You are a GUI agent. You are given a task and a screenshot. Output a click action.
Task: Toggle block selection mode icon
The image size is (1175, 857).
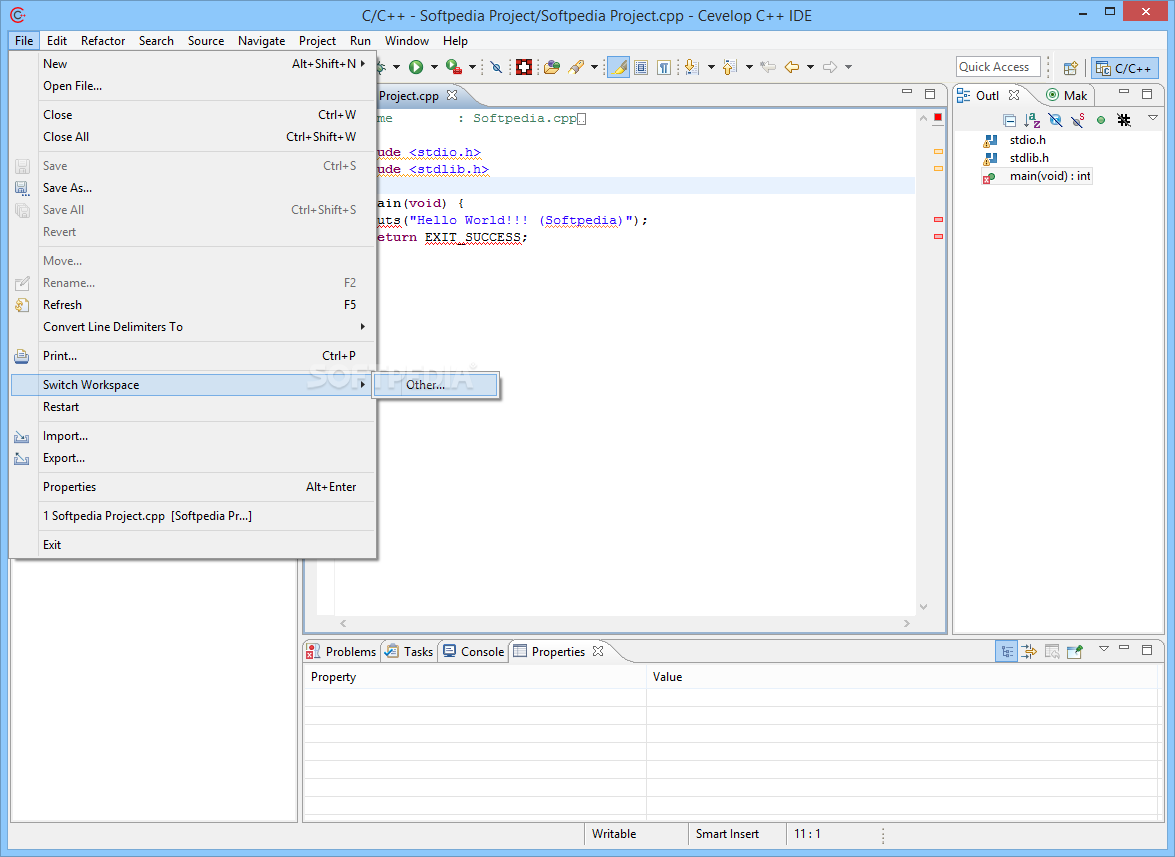[641, 67]
